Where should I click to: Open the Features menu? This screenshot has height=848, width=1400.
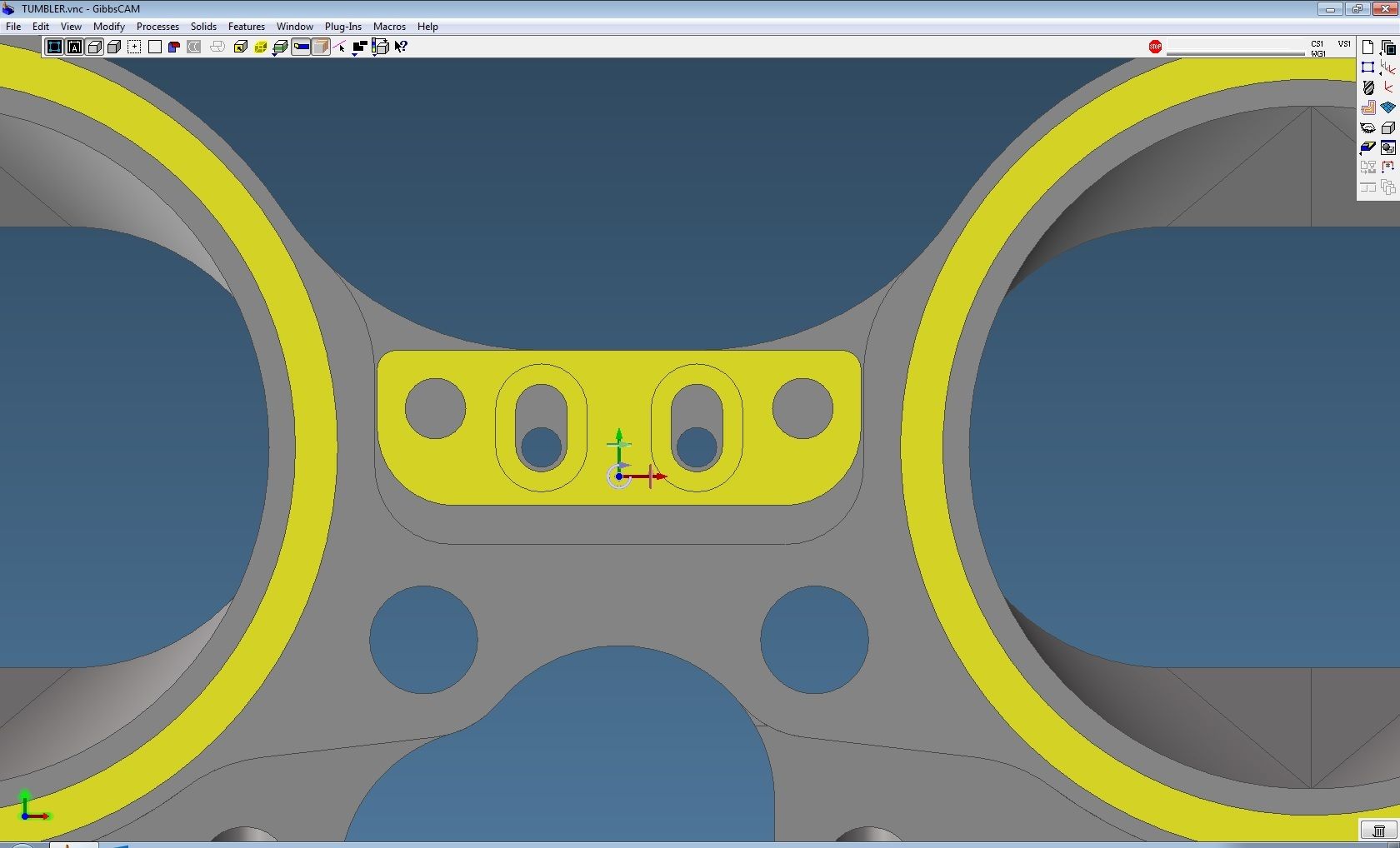click(x=247, y=27)
